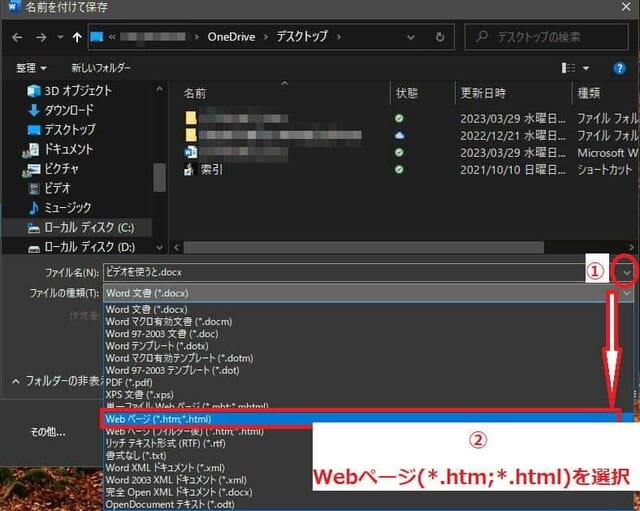Refresh the folder listing
Viewport: 640px width, 511px height.
click(x=441, y=38)
